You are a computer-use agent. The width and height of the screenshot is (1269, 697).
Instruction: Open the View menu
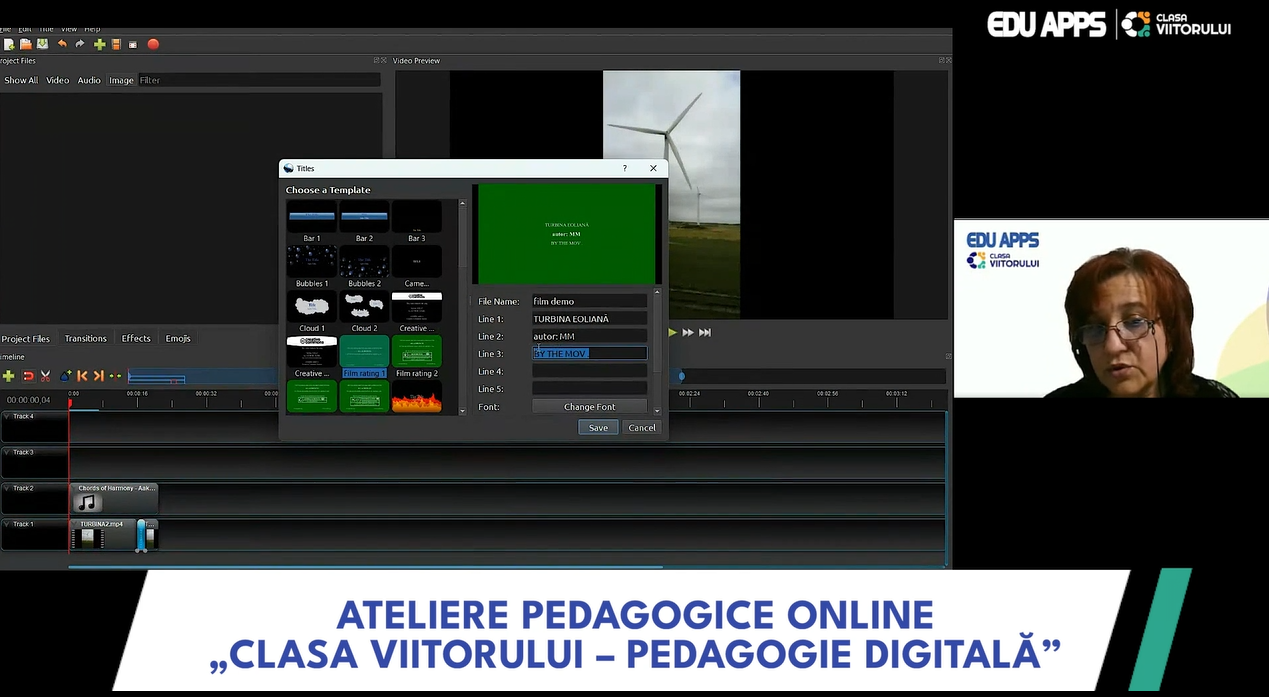pos(69,29)
